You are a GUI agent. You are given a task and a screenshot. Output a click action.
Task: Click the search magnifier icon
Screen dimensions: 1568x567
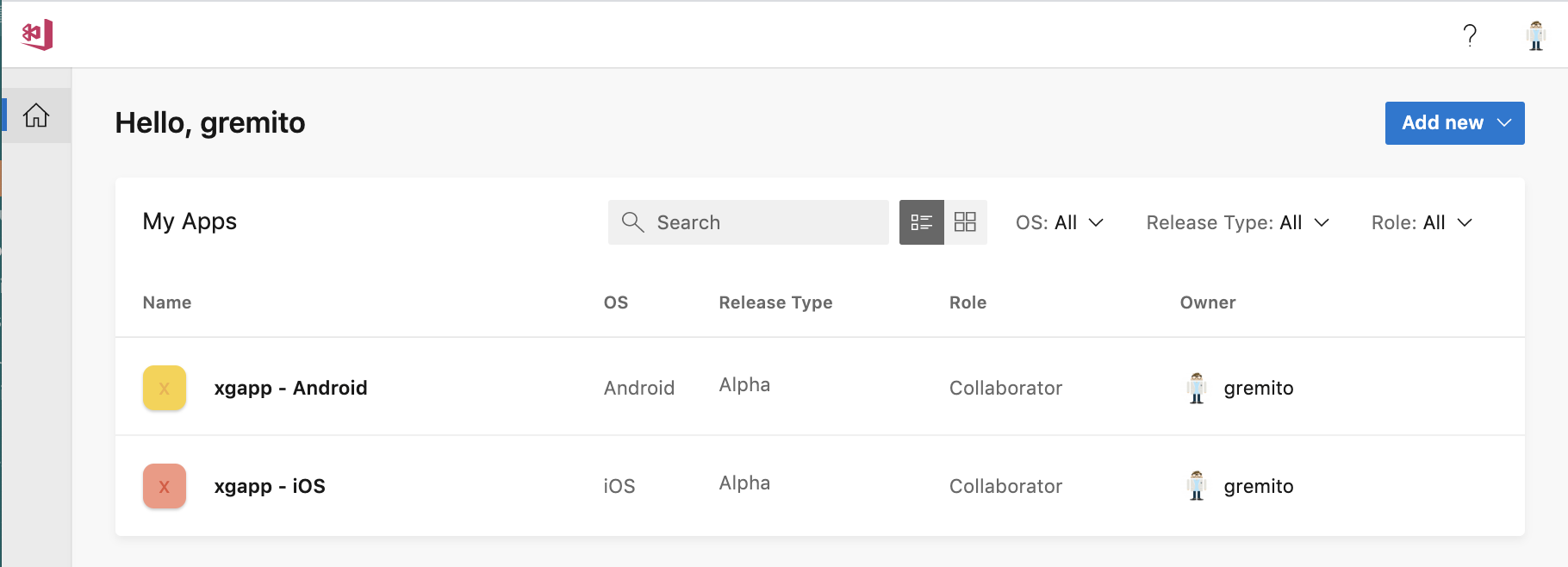(x=633, y=222)
